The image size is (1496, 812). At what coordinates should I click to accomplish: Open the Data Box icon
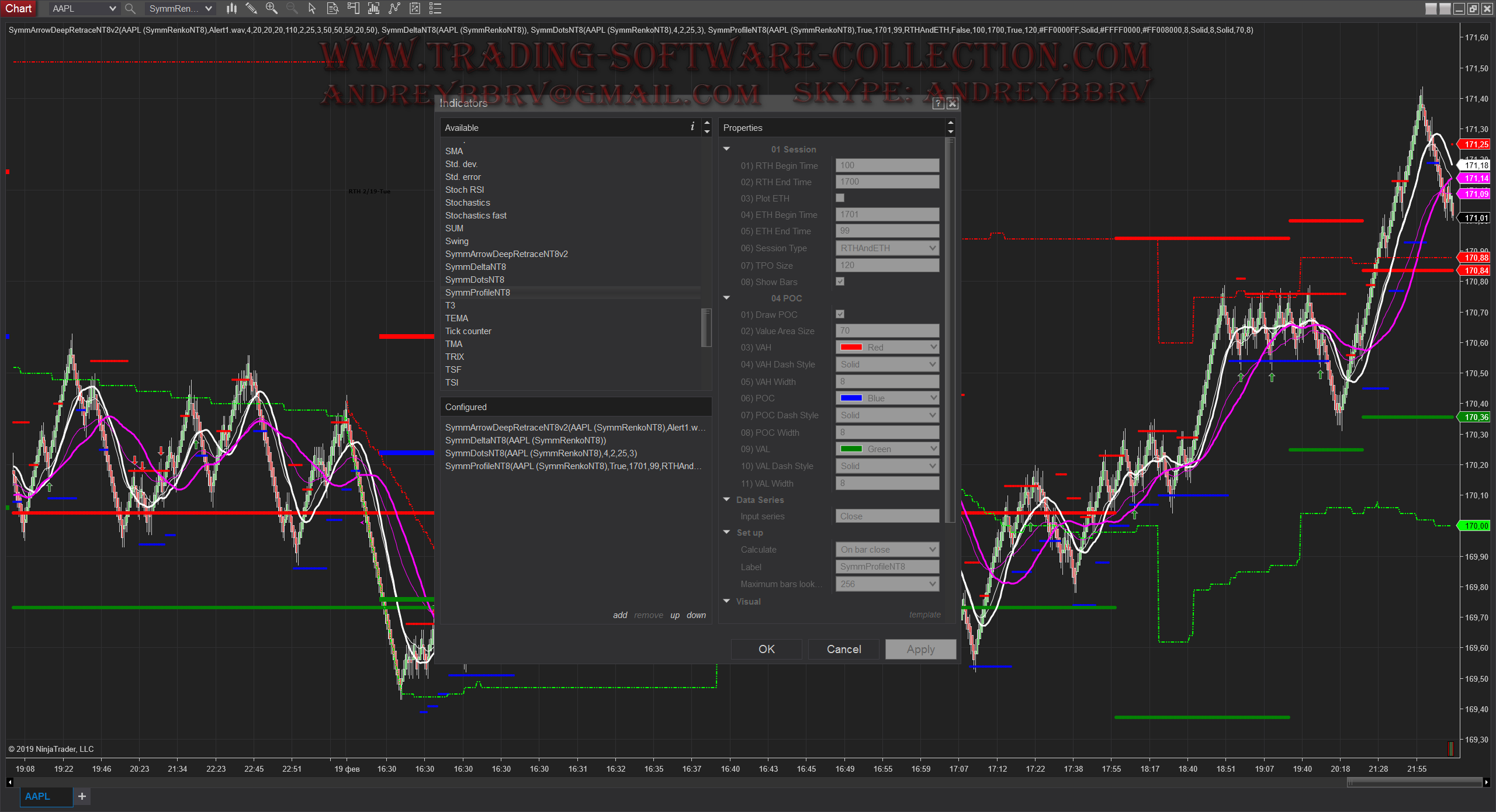pyautogui.click(x=333, y=8)
